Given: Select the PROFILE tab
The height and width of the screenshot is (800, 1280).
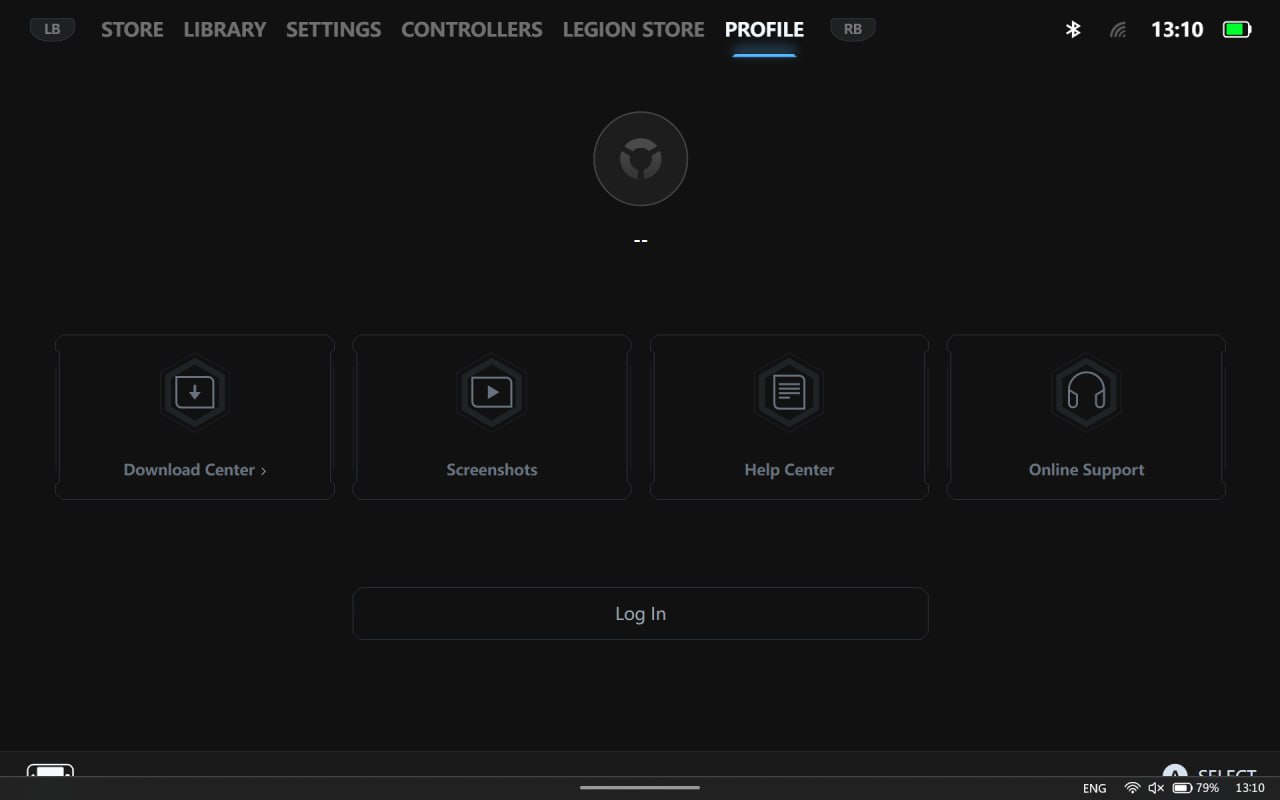Looking at the screenshot, I should [x=764, y=29].
